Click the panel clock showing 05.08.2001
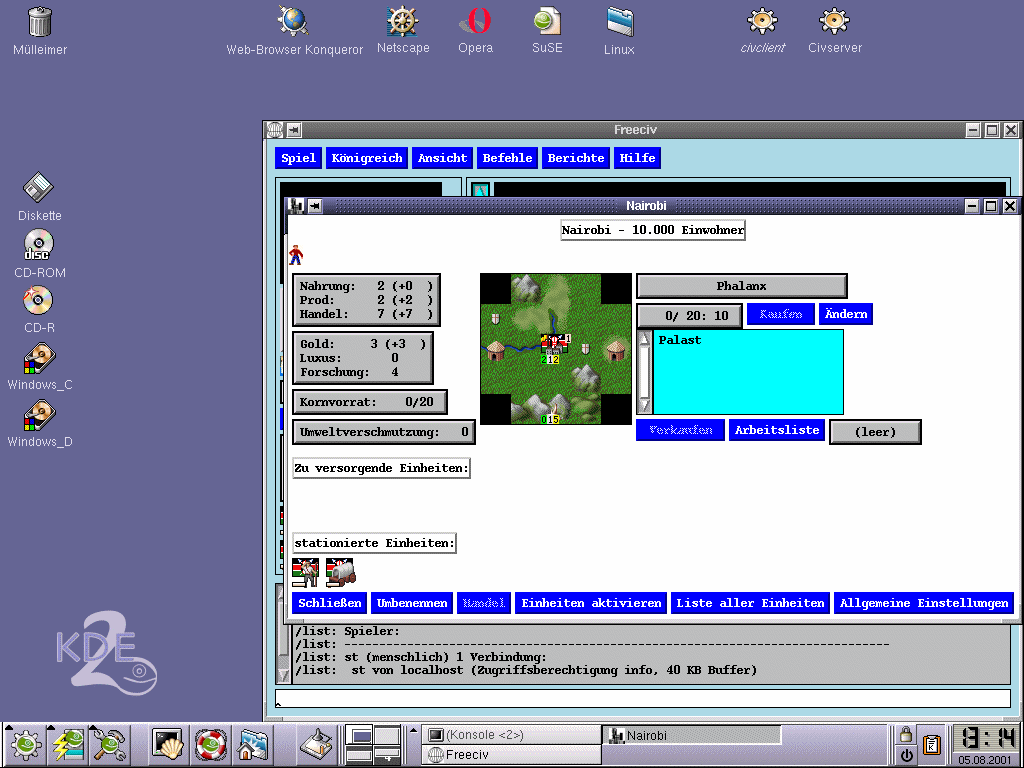 pos(984,744)
